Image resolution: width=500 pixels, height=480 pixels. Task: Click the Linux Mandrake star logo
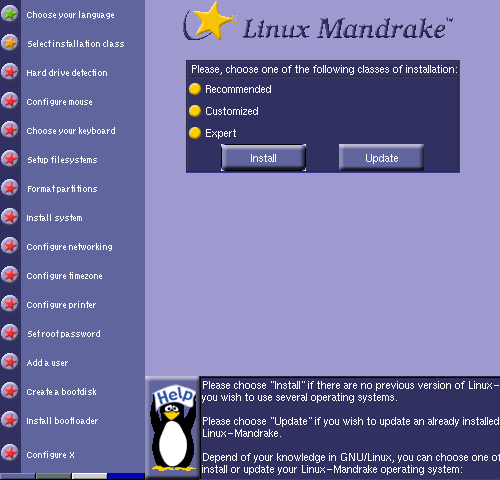pyautogui.click(x=209, y=22)
